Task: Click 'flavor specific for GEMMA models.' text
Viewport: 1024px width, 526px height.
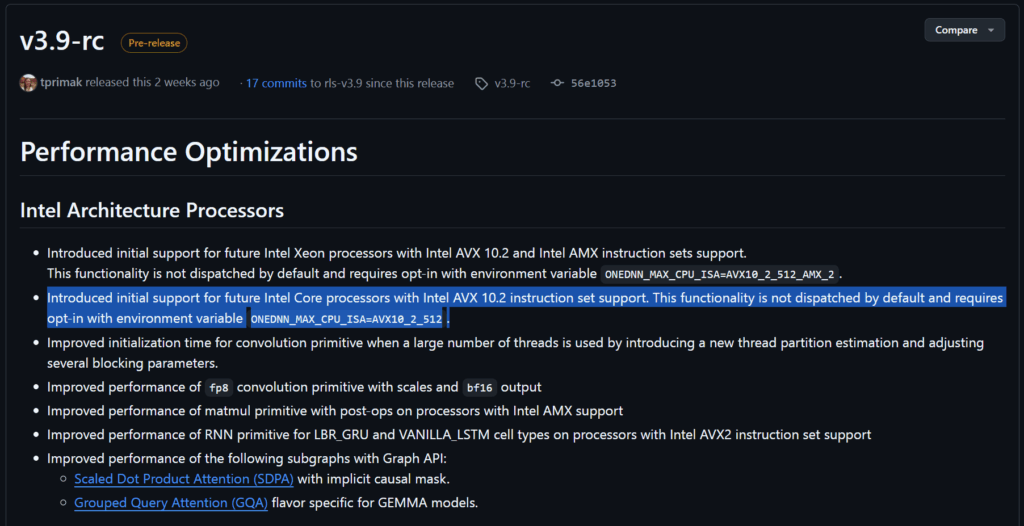Action: [x=375, y=503]
